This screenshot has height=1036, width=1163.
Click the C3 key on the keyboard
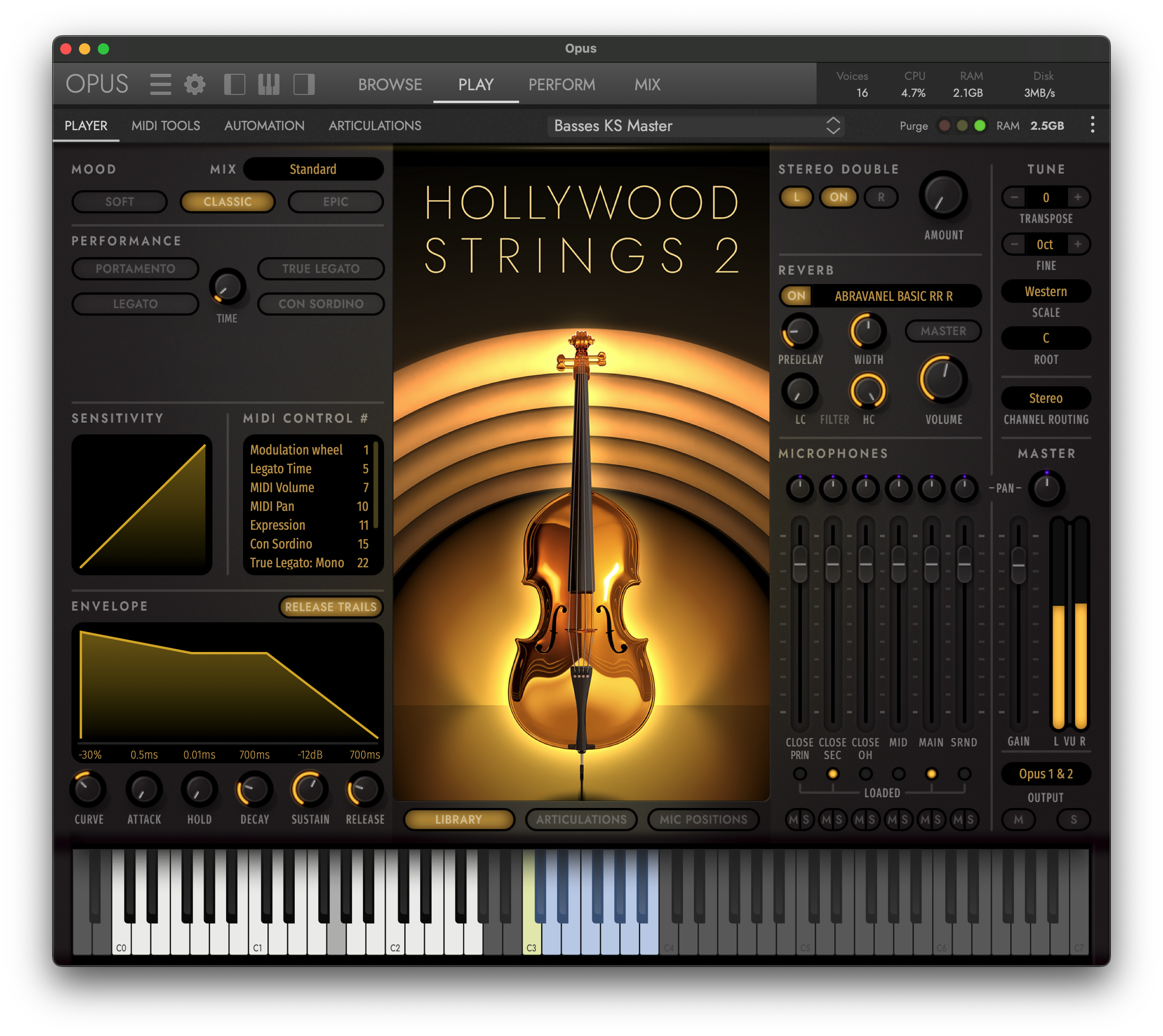coord(531,934)
